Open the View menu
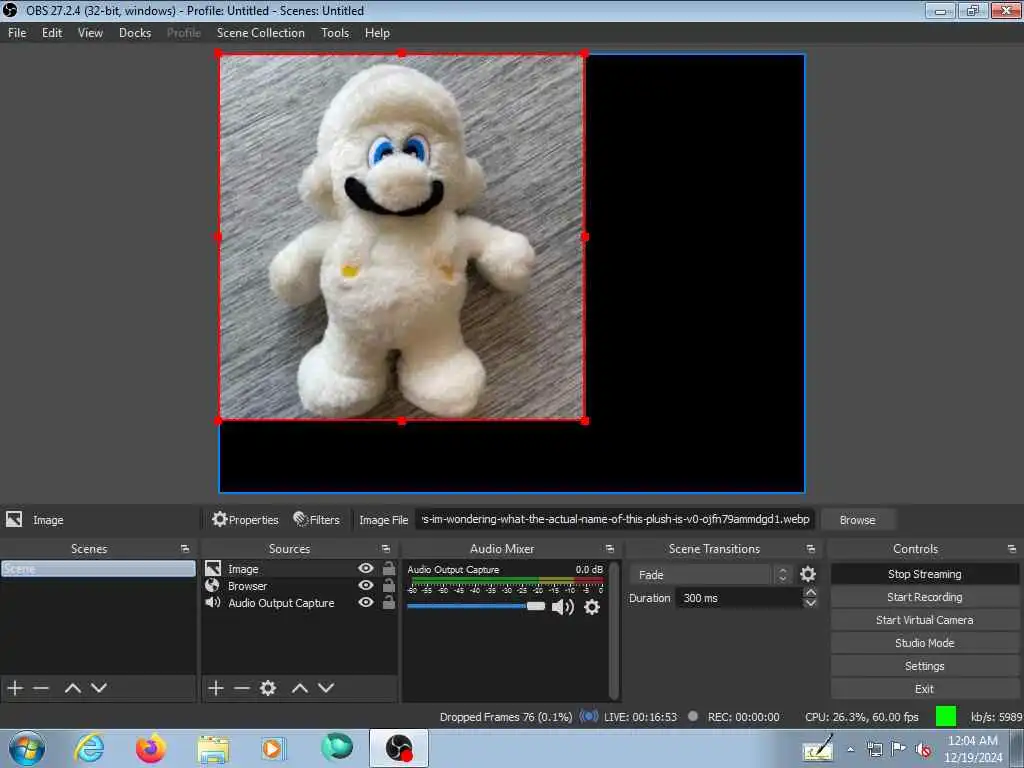Screen dimensions: 1024x768 (x=90, y=33)
